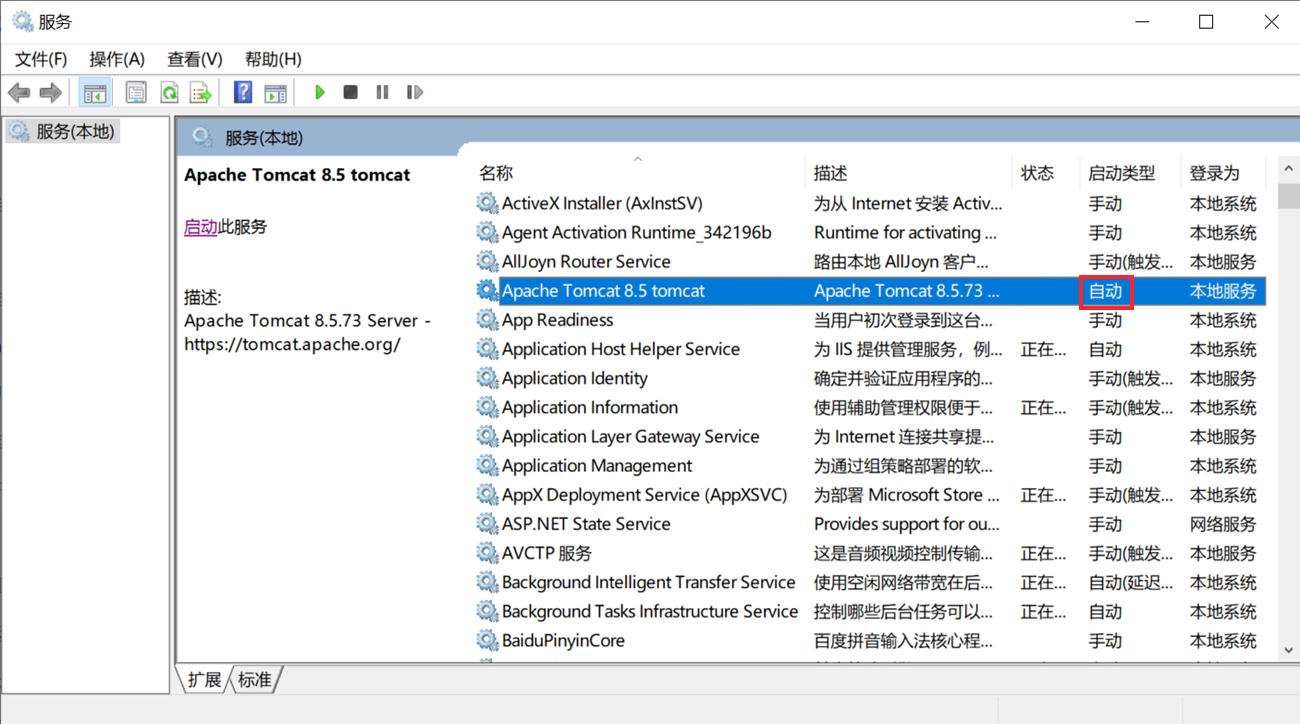Click the Stop Service toolbar icon

350,93
